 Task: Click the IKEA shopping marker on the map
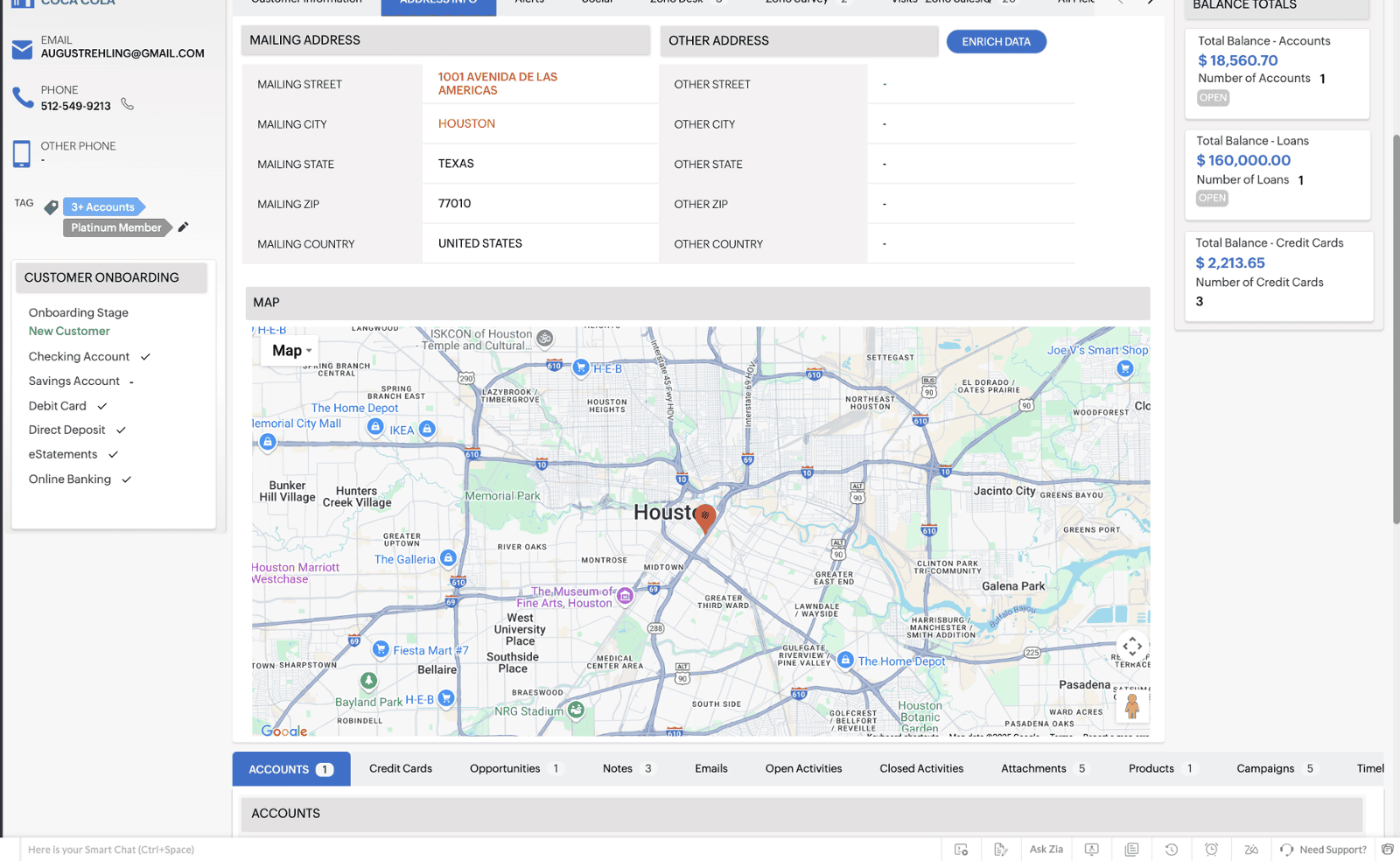pos(427,429)
